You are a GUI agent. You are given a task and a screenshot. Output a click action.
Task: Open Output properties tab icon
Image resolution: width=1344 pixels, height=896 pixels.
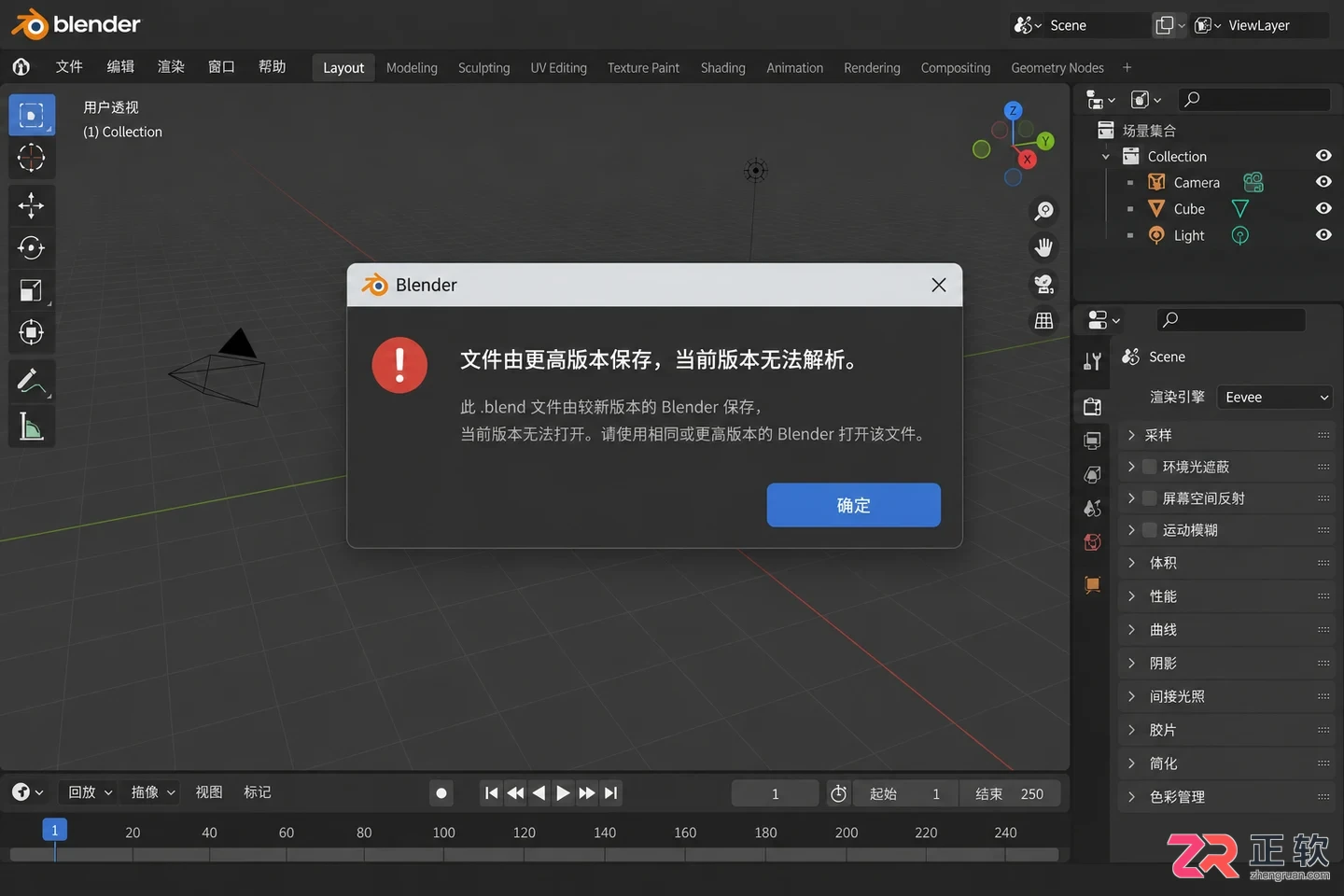tap(1093, 441)
